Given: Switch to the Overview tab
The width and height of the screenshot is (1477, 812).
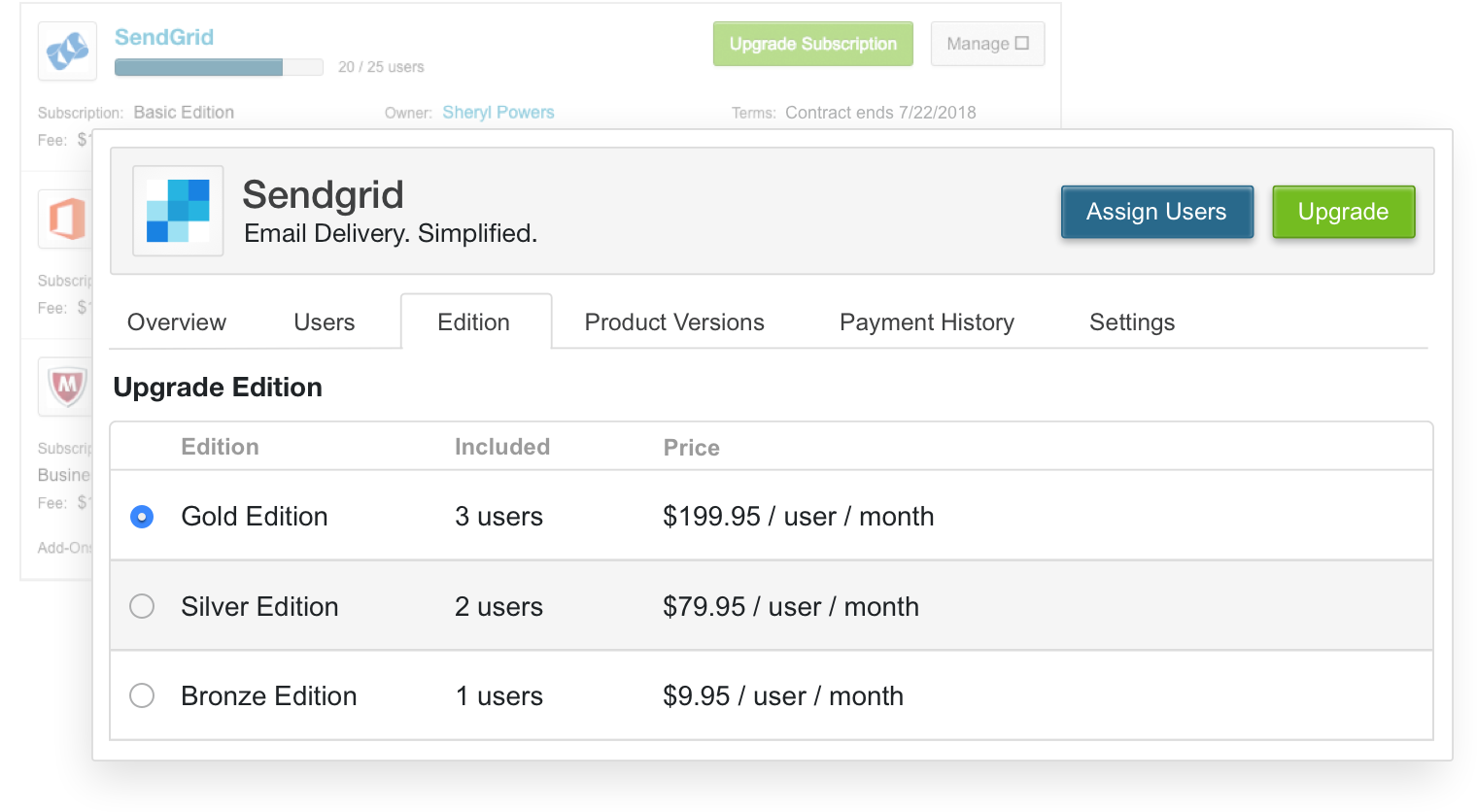Looking at the screenshot, I should 177,322.
